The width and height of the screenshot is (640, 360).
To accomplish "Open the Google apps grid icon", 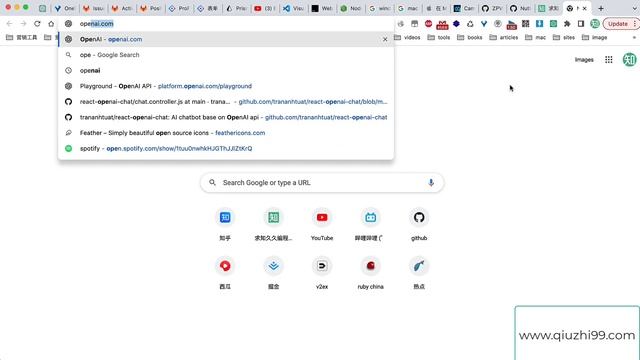I will pos(609,60).
